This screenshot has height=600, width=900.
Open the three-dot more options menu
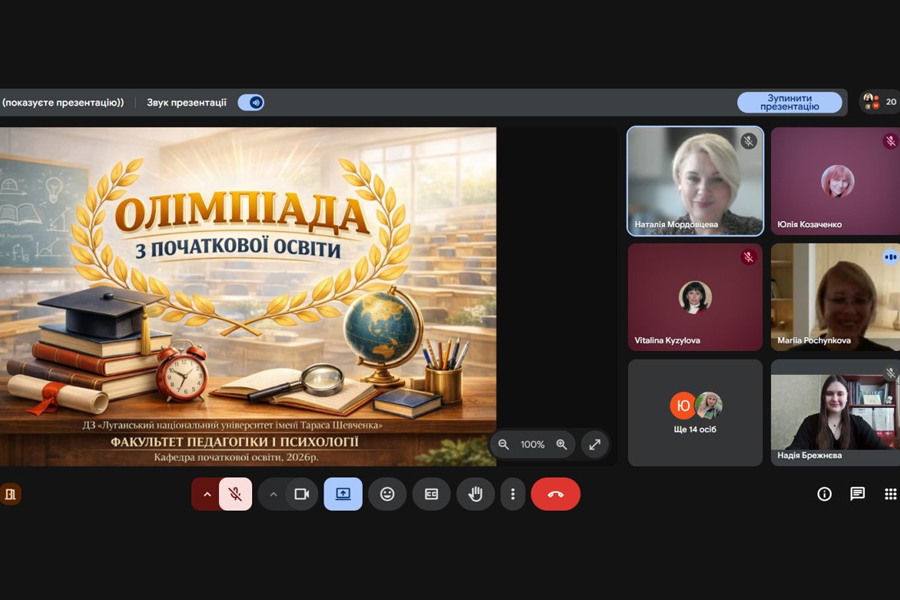coord(513,494)
